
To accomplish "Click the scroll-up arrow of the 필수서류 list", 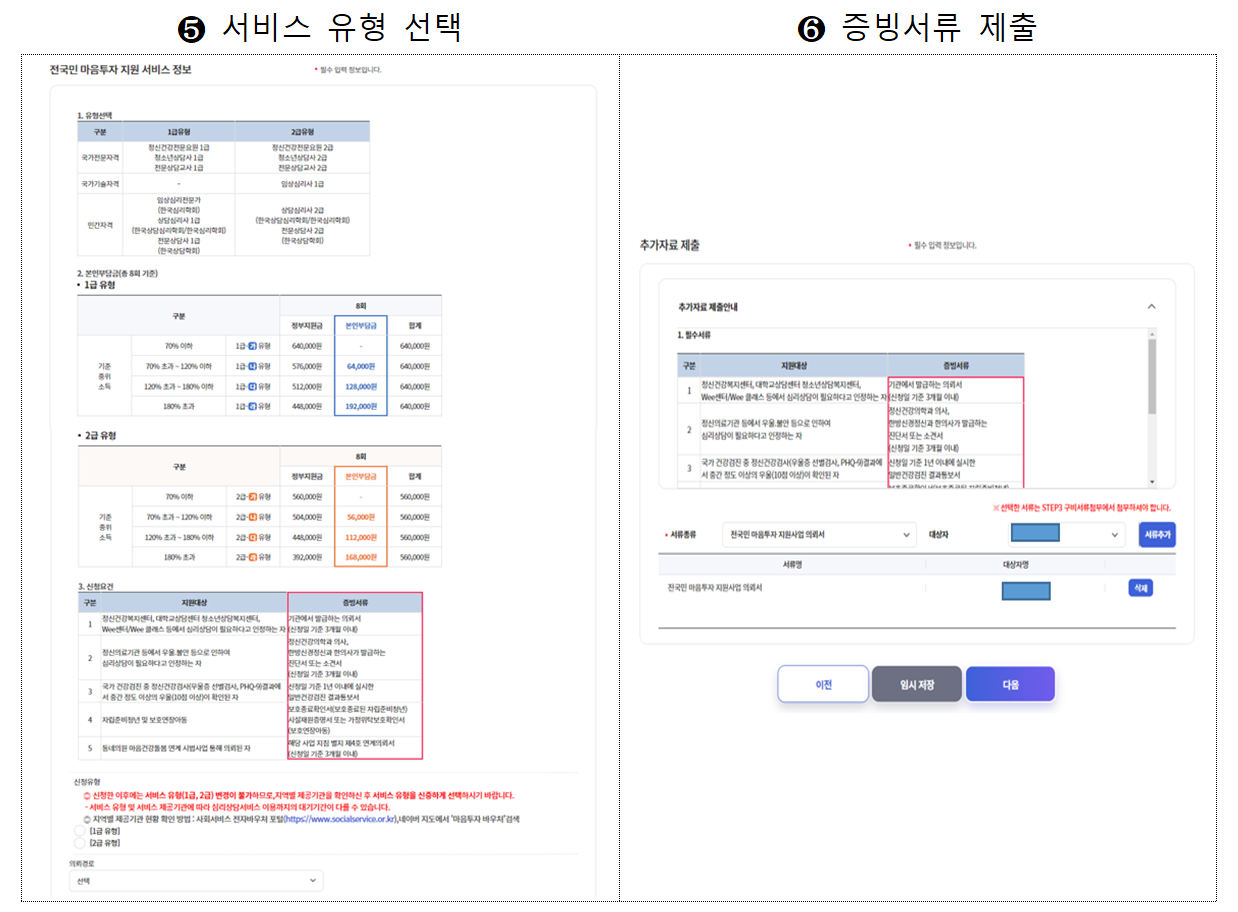I will click(1152, 334).
